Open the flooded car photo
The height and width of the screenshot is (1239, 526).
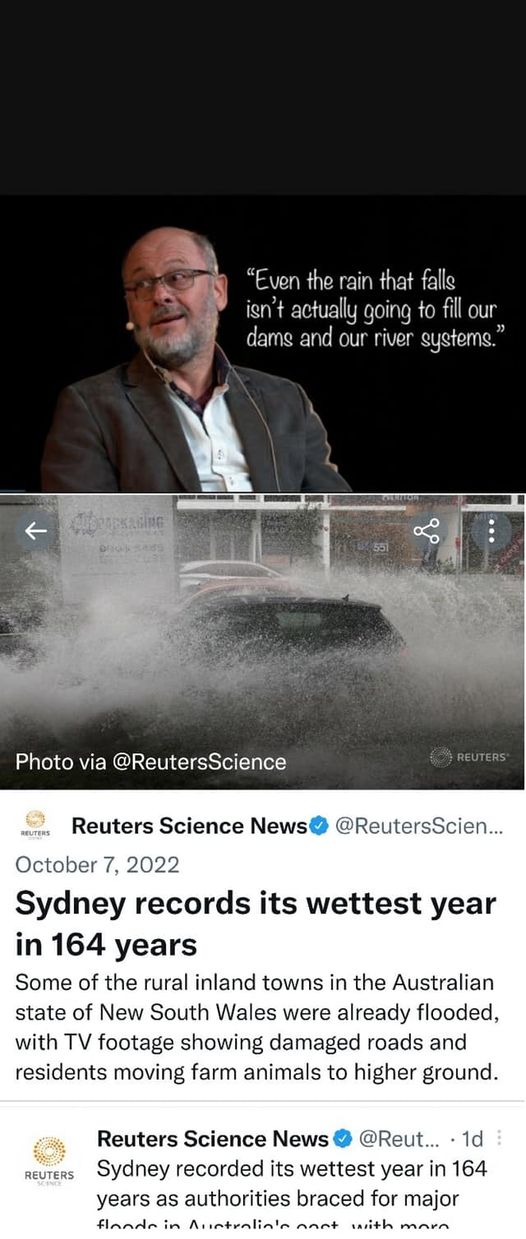[263, 641]
